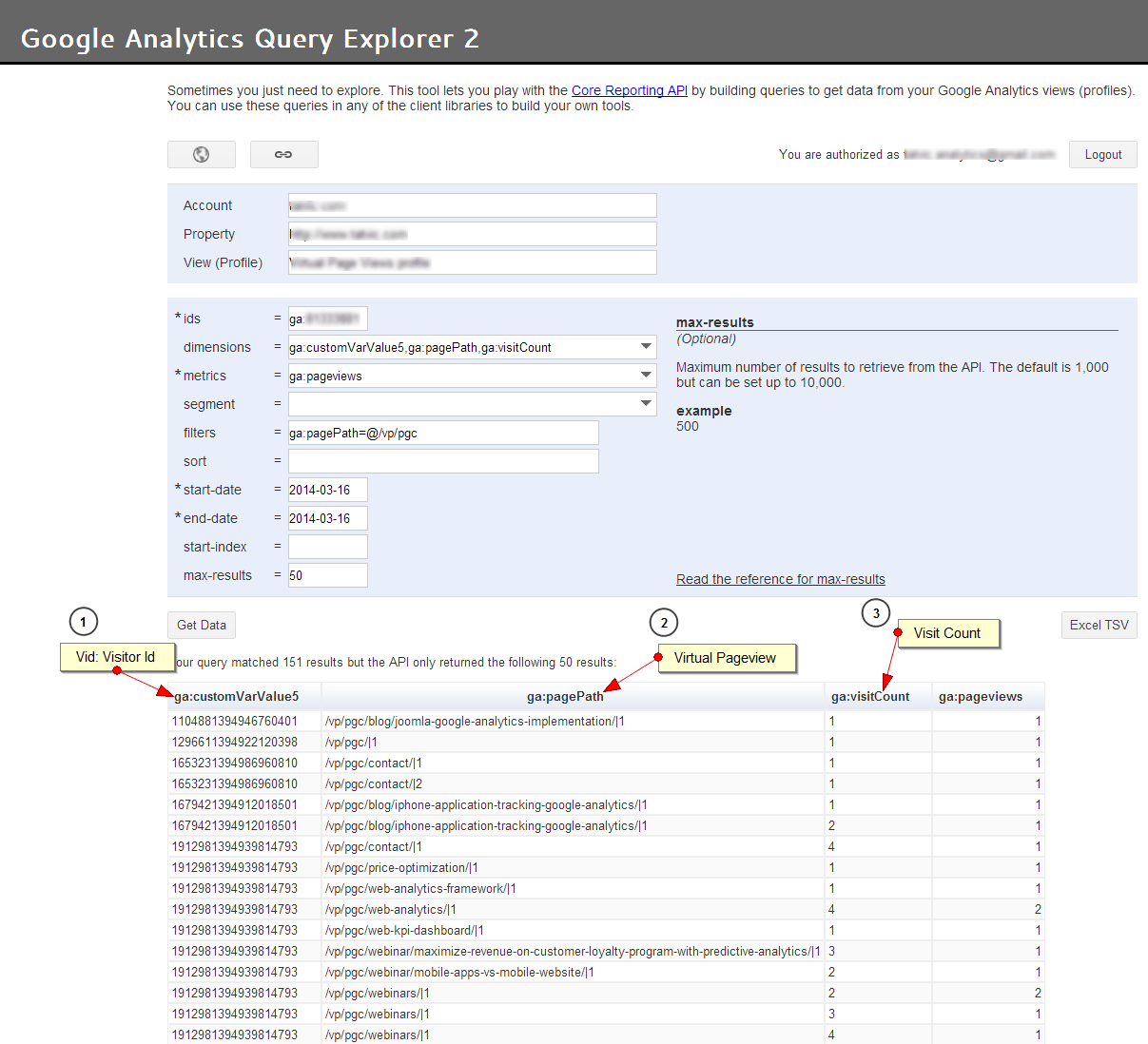Click the Get Data button
Screen dimensions: 1148x1044
(x=202, y=625)
